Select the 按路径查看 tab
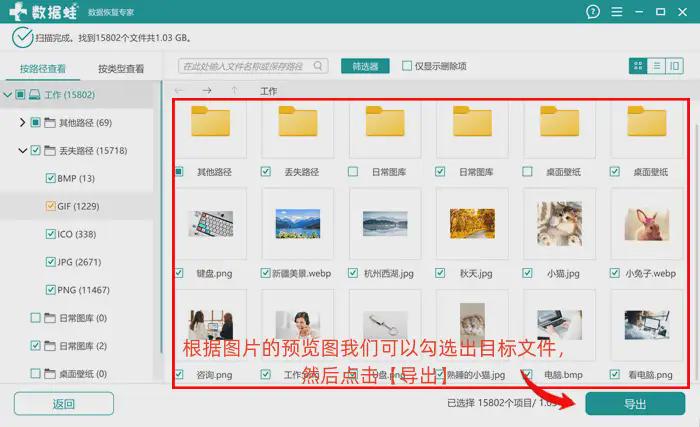700x427 pixels. coord(43,69)
